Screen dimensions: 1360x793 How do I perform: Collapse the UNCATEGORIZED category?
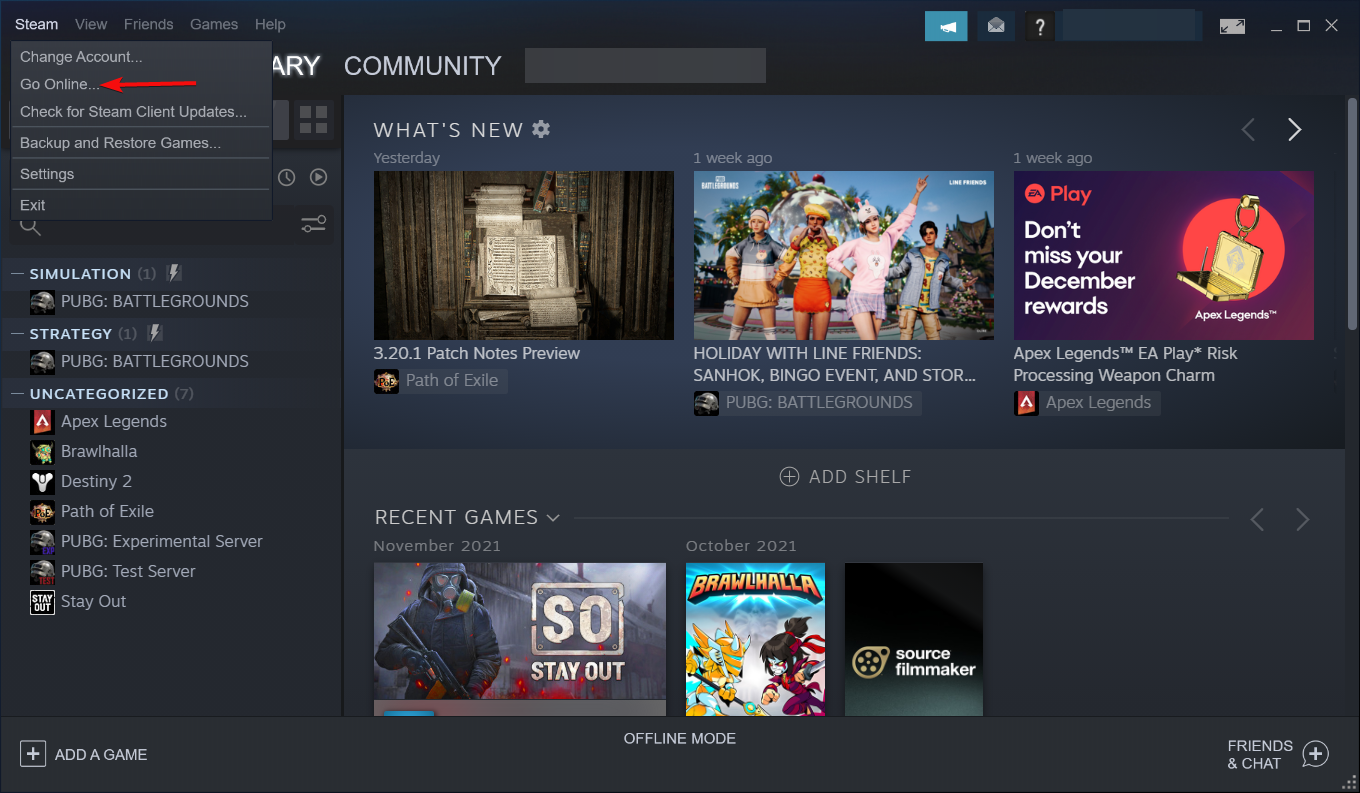pos(17,393)
